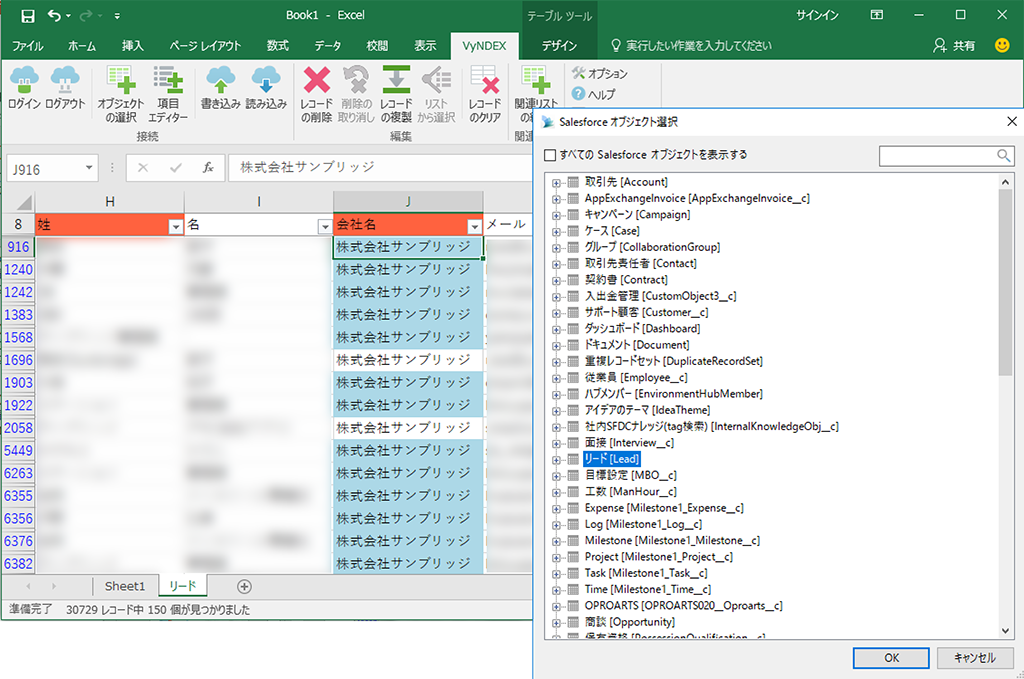Screen dimensions: 1024x679
Task: Select the Sheet1 worksheet tab
Action: (x=125, y=587)
